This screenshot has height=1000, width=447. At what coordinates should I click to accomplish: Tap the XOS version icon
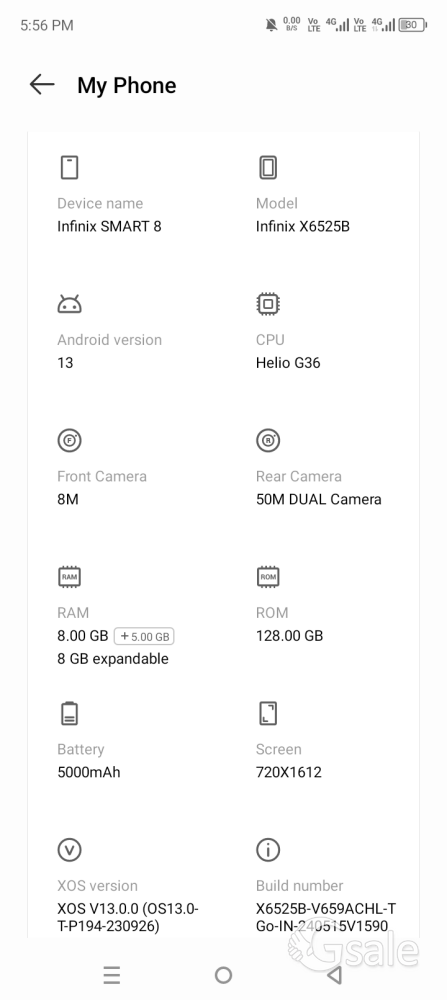pyautogui.click(x=70, y=849)
